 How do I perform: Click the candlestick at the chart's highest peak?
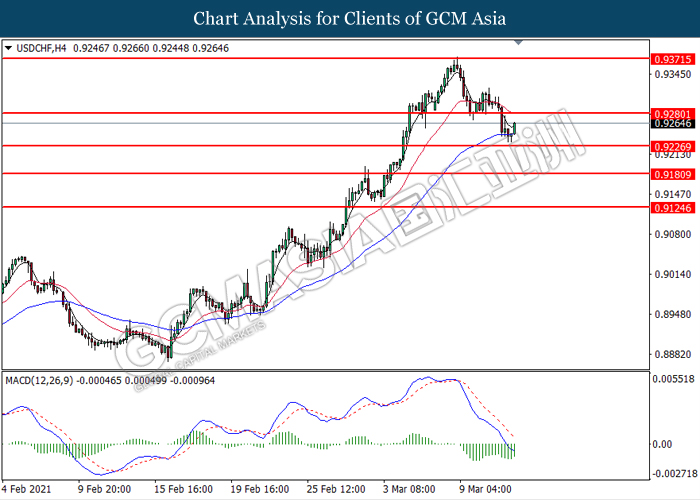click(456, 68)
